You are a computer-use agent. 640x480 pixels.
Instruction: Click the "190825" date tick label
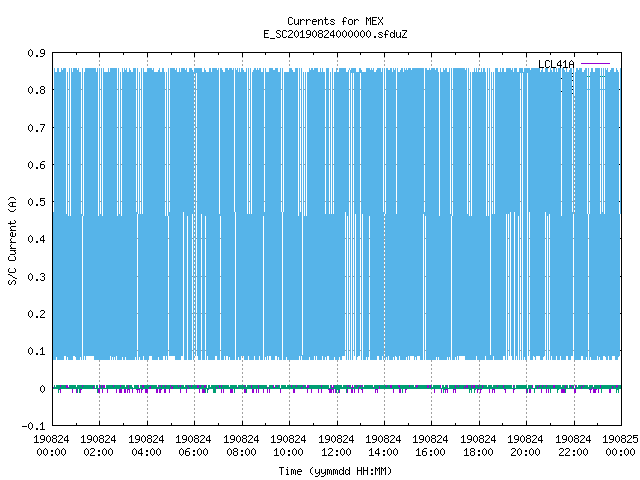point(620,439)
